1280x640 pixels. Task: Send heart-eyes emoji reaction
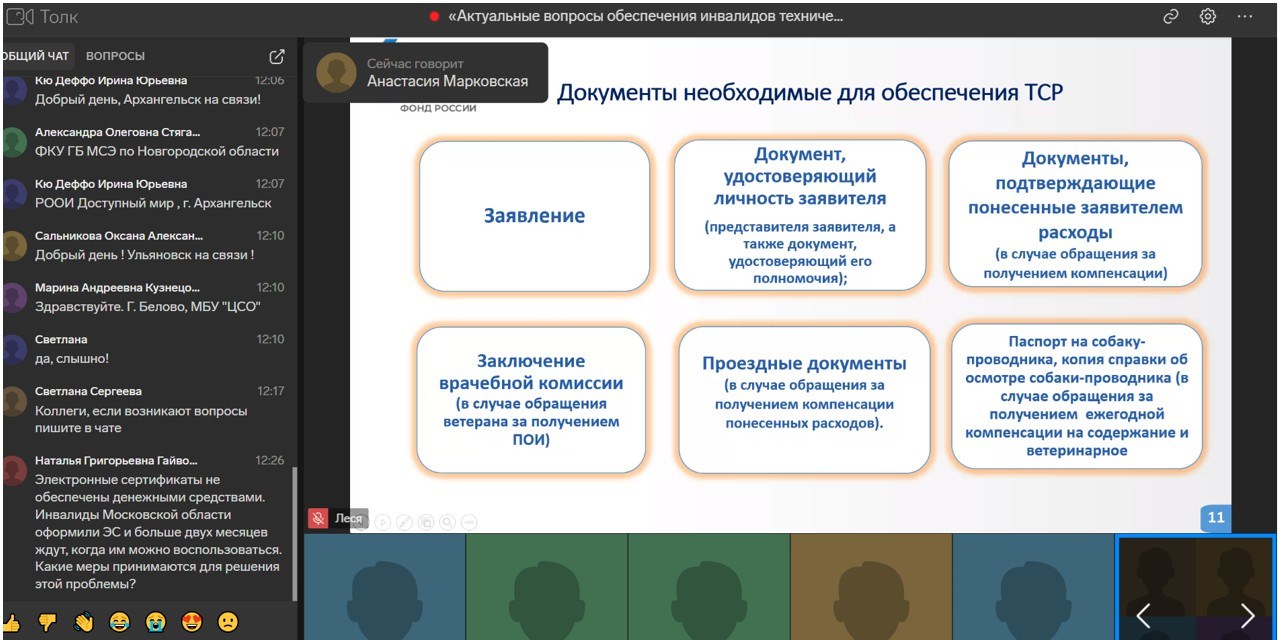click(192, 622)
